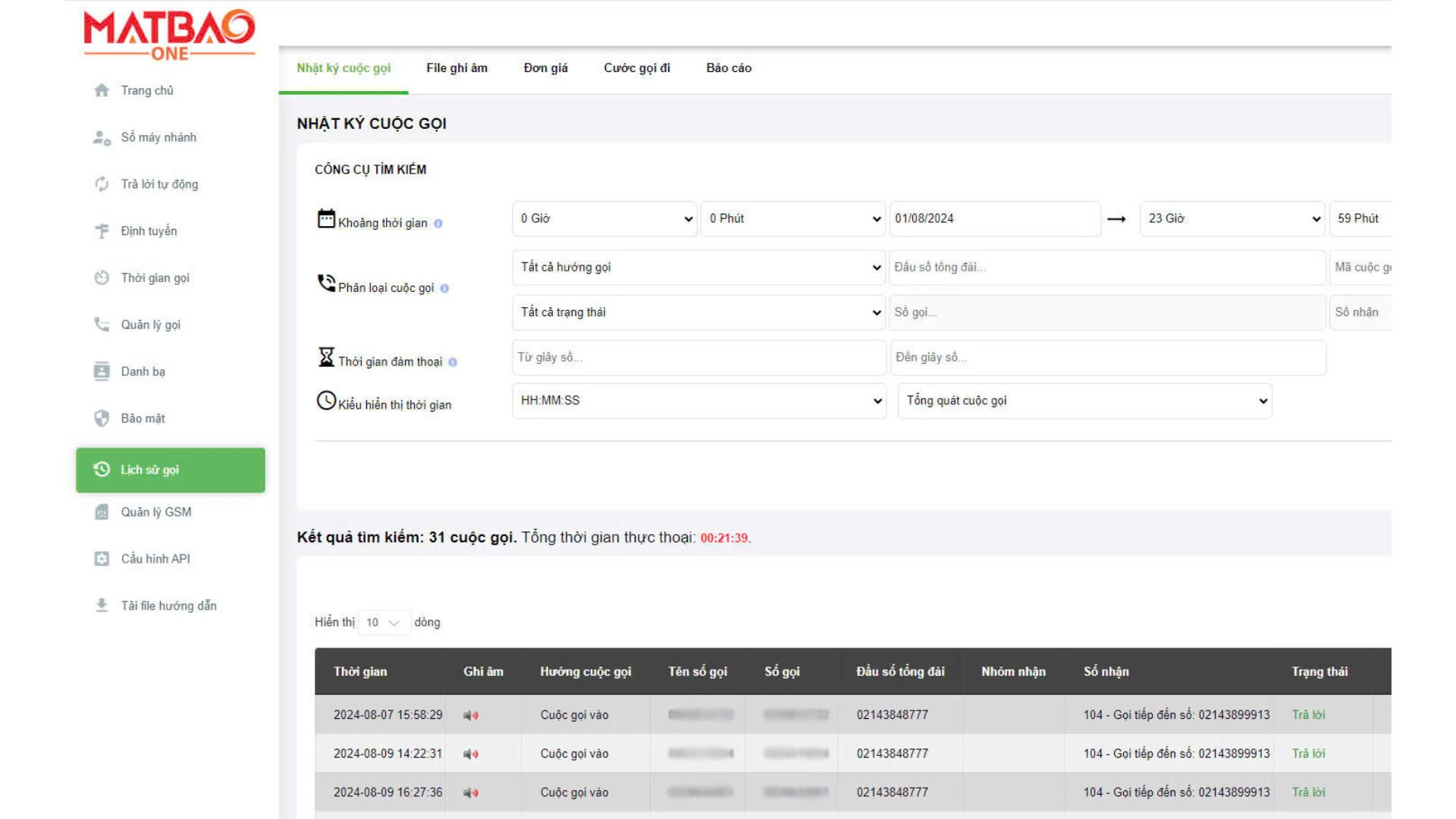The image size is (1456, 819).
Task: Open Quản lý GSM in the sidebar
Action: coord(156,512)
